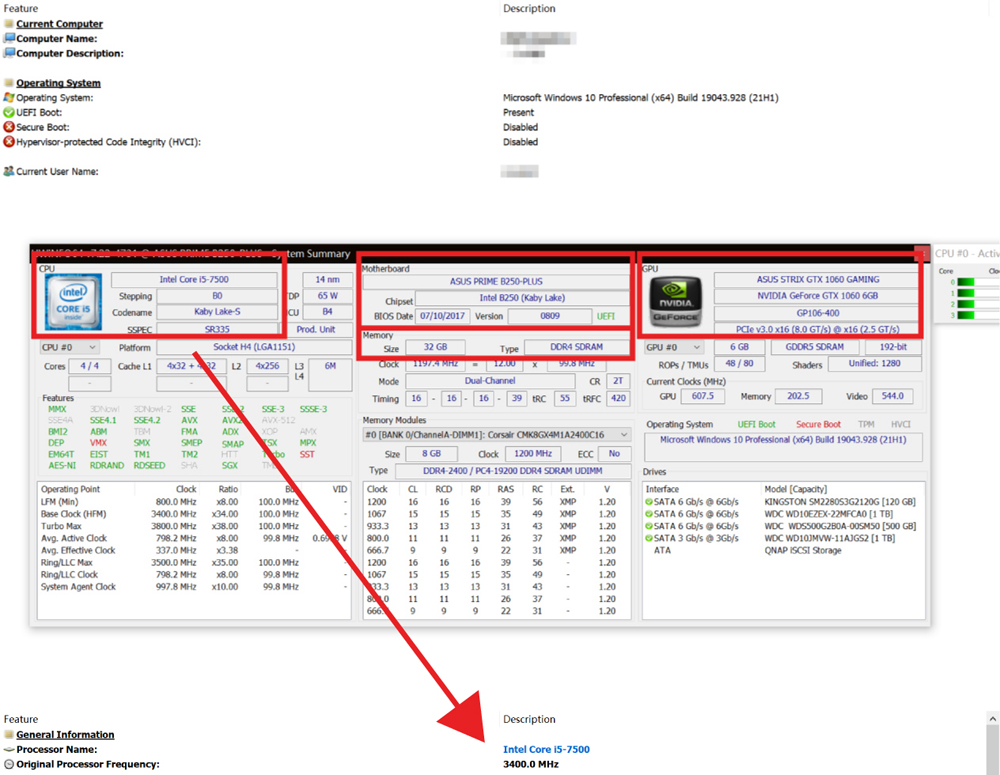Screen dimensions: 1000x775
Task: Click the Prod. Unit field
Action: 315,330
